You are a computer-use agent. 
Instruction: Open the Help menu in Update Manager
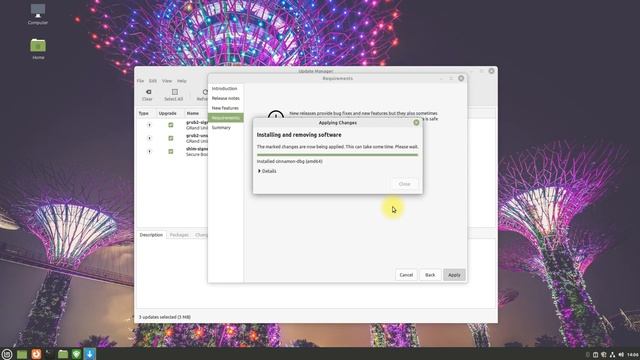(x=182, y=81)
